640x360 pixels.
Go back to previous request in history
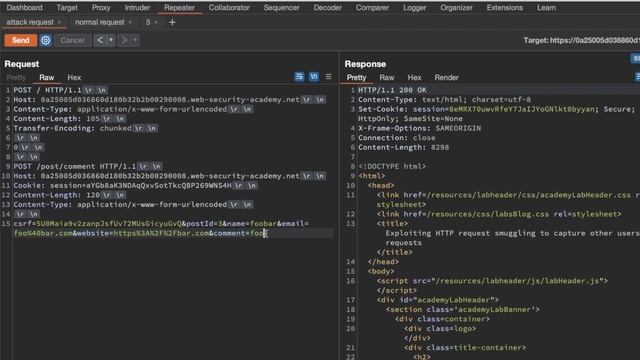[100, 40]
